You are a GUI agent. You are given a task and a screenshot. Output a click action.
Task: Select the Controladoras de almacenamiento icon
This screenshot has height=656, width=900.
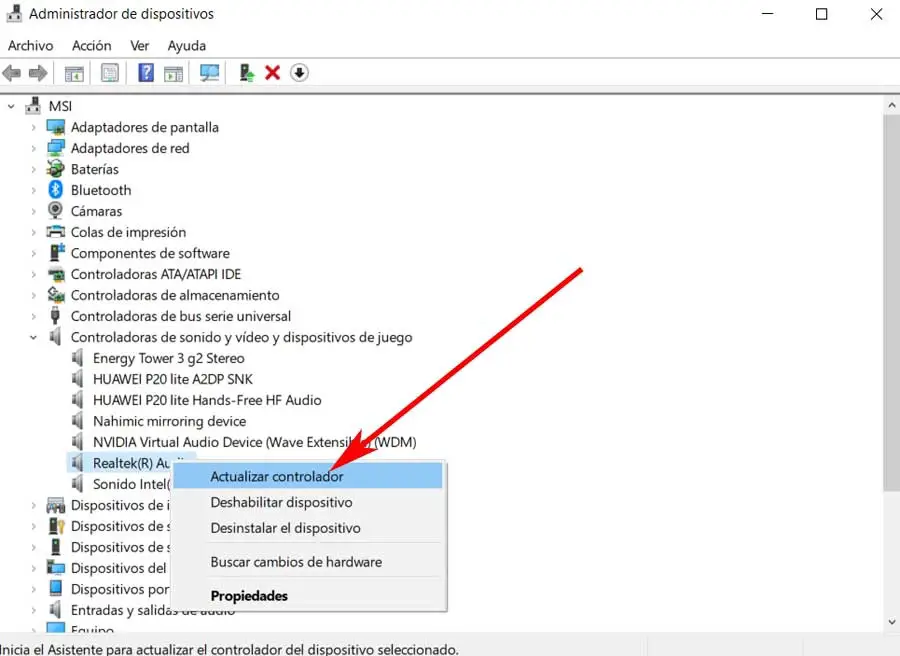[56, 295]
